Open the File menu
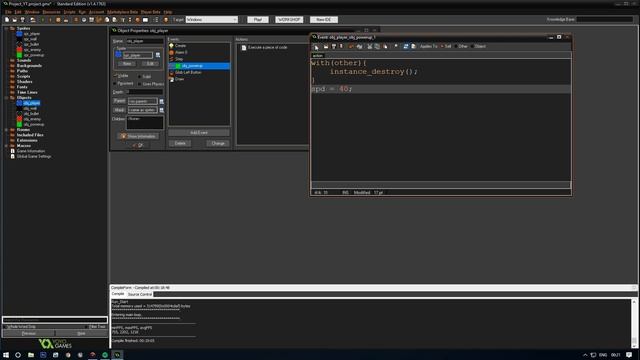 (8, 12)
